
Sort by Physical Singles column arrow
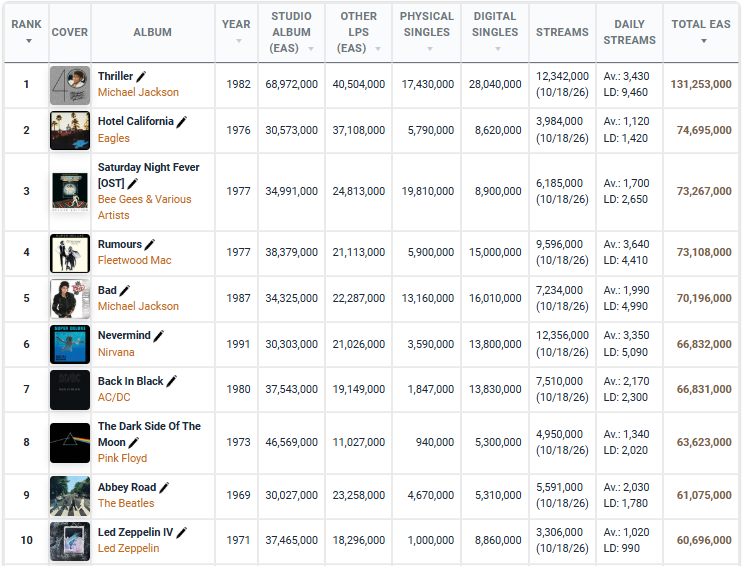pyautogui.click(x=430, y=49)
